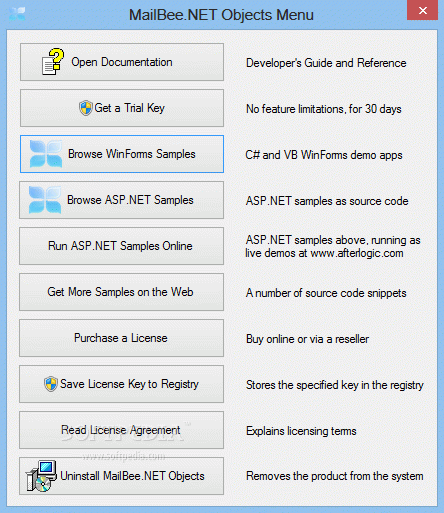Close the MailBee.NET Objects Menu window

422,10
